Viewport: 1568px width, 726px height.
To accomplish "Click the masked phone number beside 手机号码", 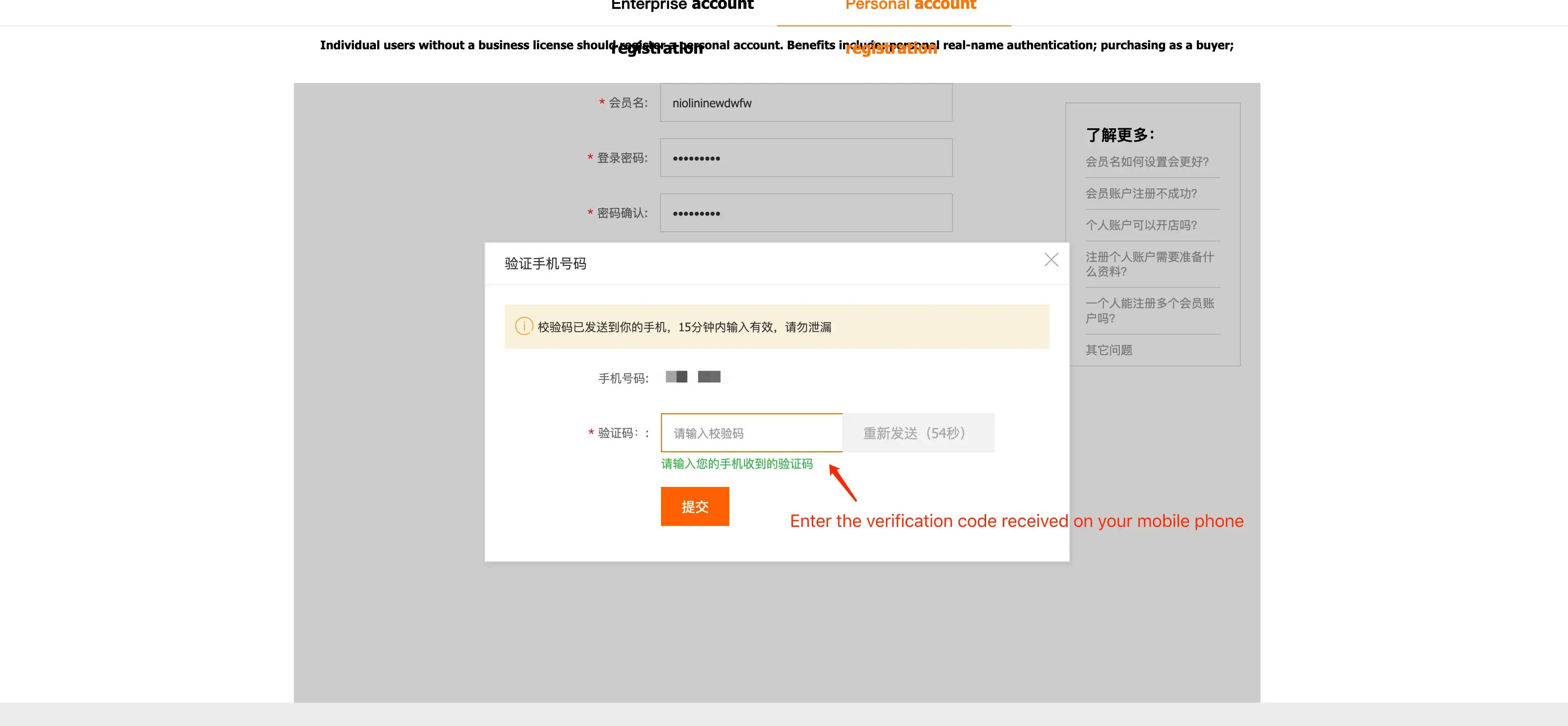I will point(693,377).
